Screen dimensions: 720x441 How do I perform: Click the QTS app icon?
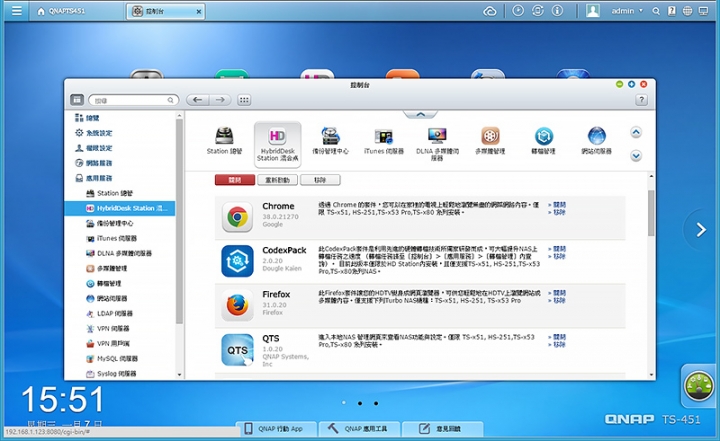point(237,350)
